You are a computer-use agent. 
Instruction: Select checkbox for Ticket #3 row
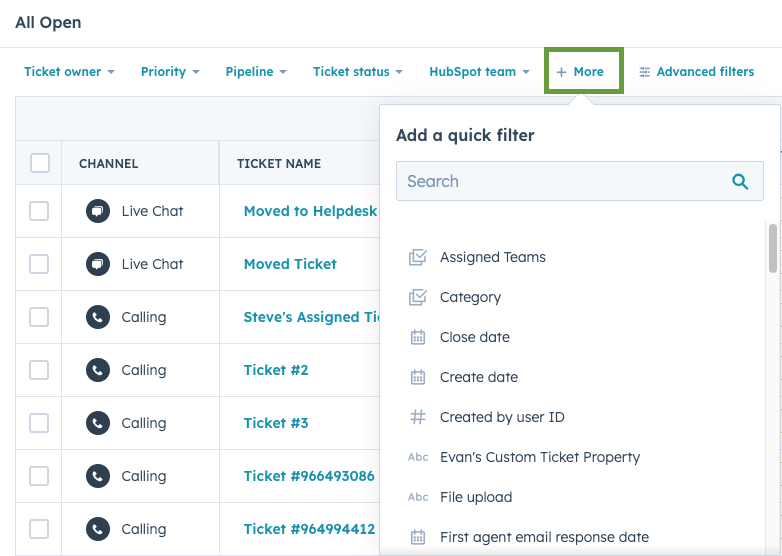39,423
